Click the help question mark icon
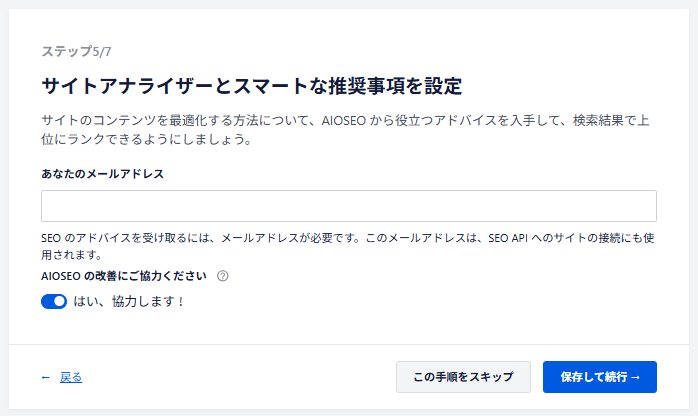The width and height of the screenshot is (698, 416). [x=222, y=276]
